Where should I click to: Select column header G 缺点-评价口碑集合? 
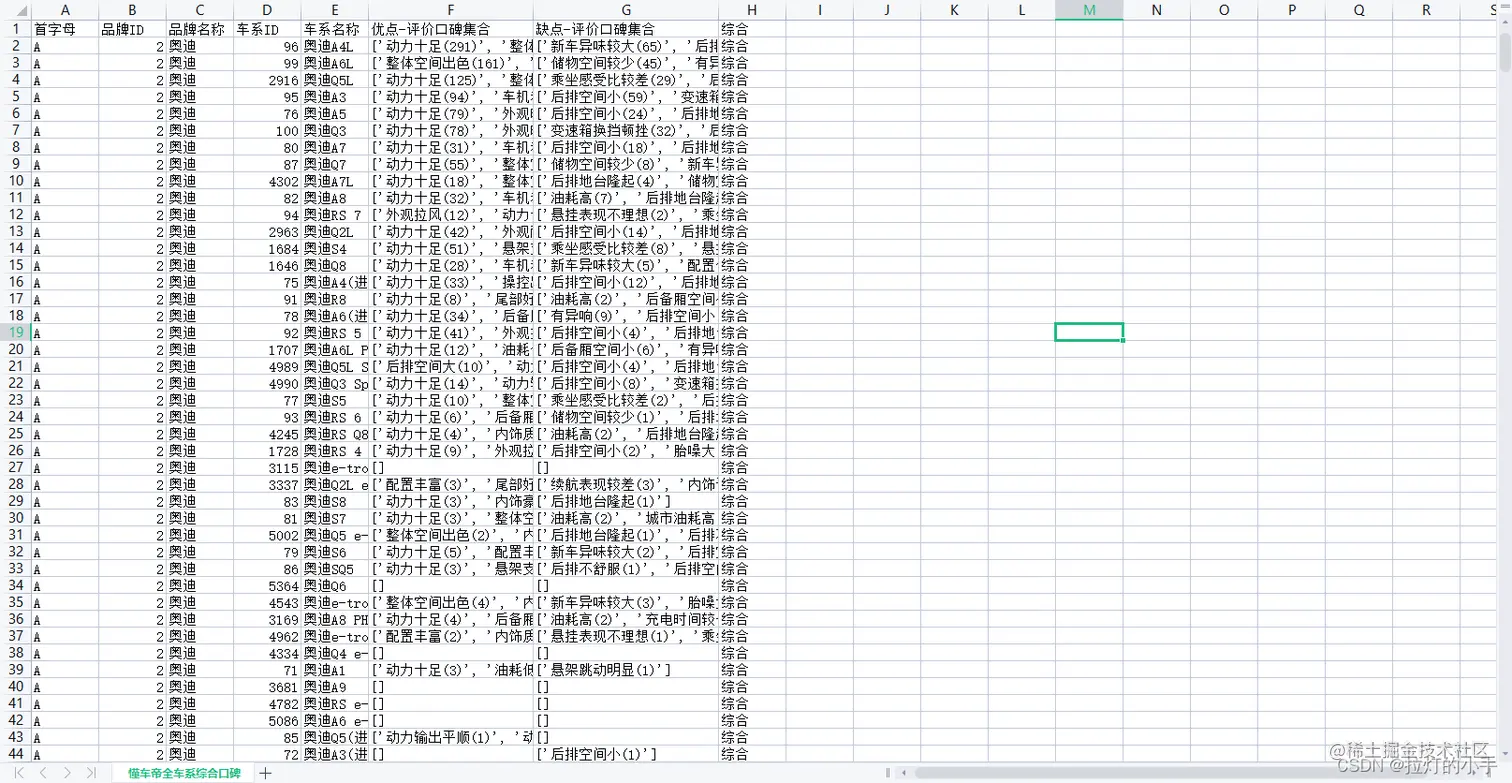coord(626,10)
